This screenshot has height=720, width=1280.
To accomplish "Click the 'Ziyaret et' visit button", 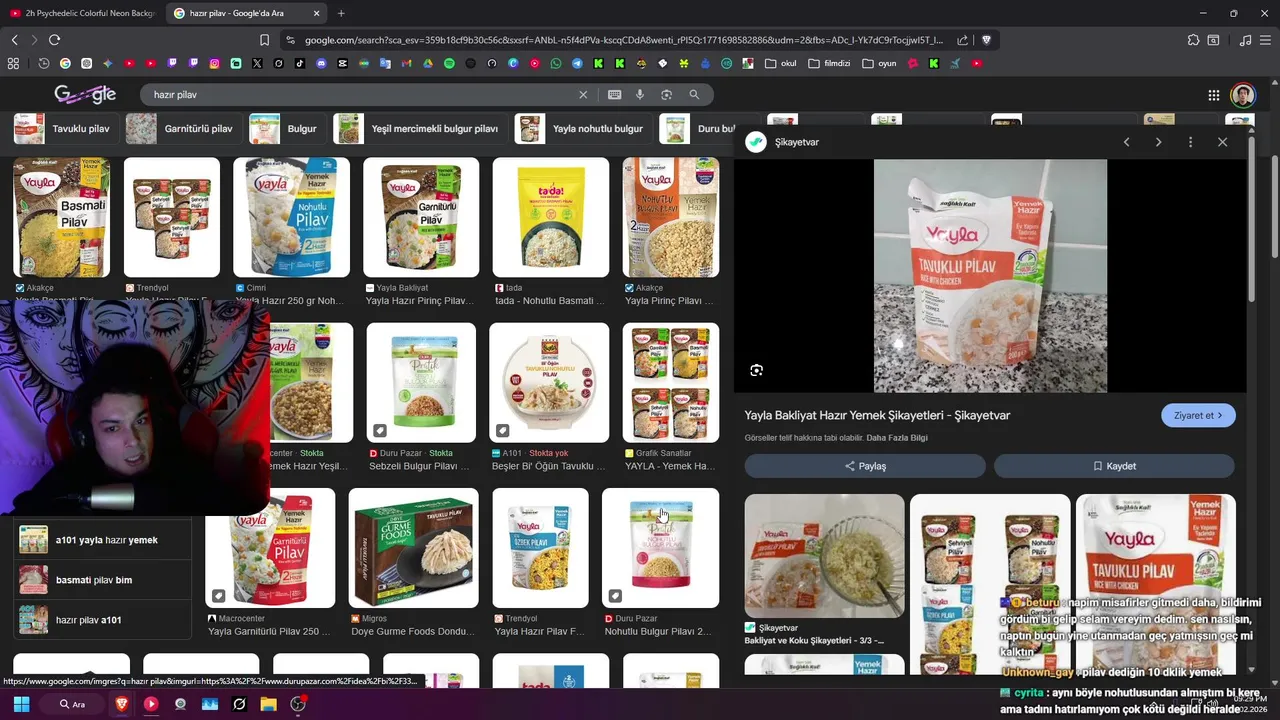I will 1198,415.
